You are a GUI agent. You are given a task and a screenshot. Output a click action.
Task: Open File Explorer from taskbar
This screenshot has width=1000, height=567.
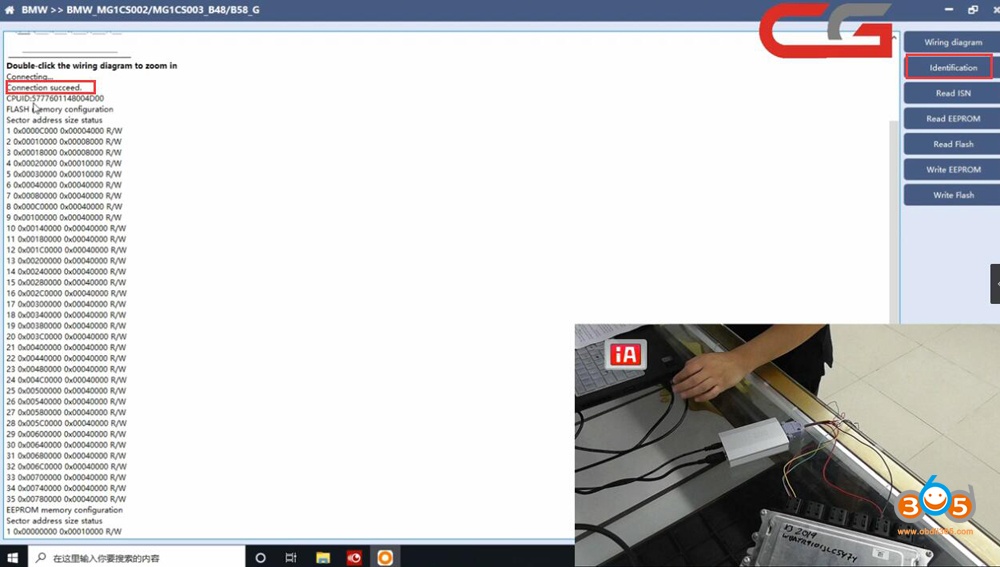coord(323,557)
